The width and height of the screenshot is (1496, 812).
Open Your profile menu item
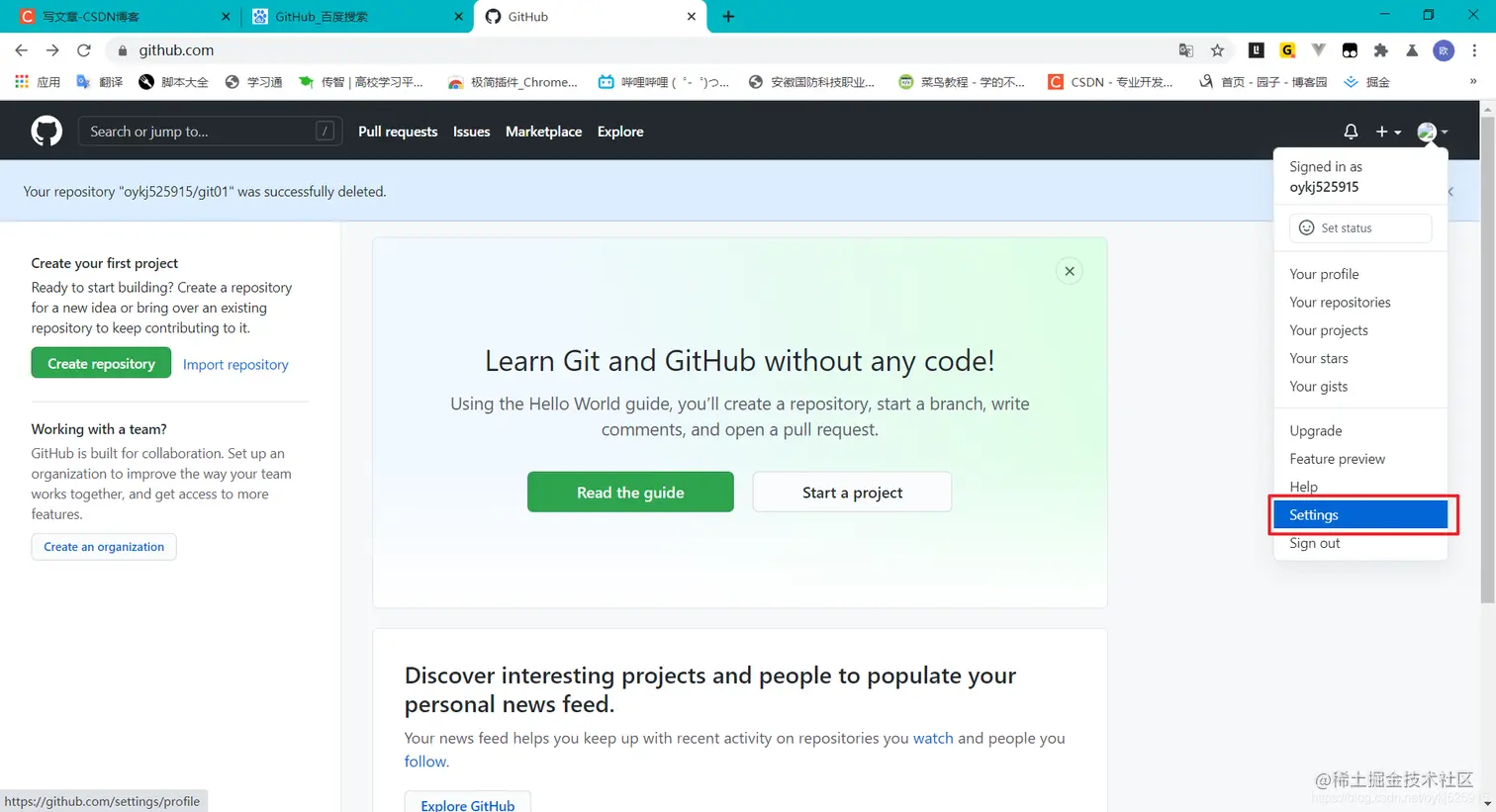(1360, 274)
